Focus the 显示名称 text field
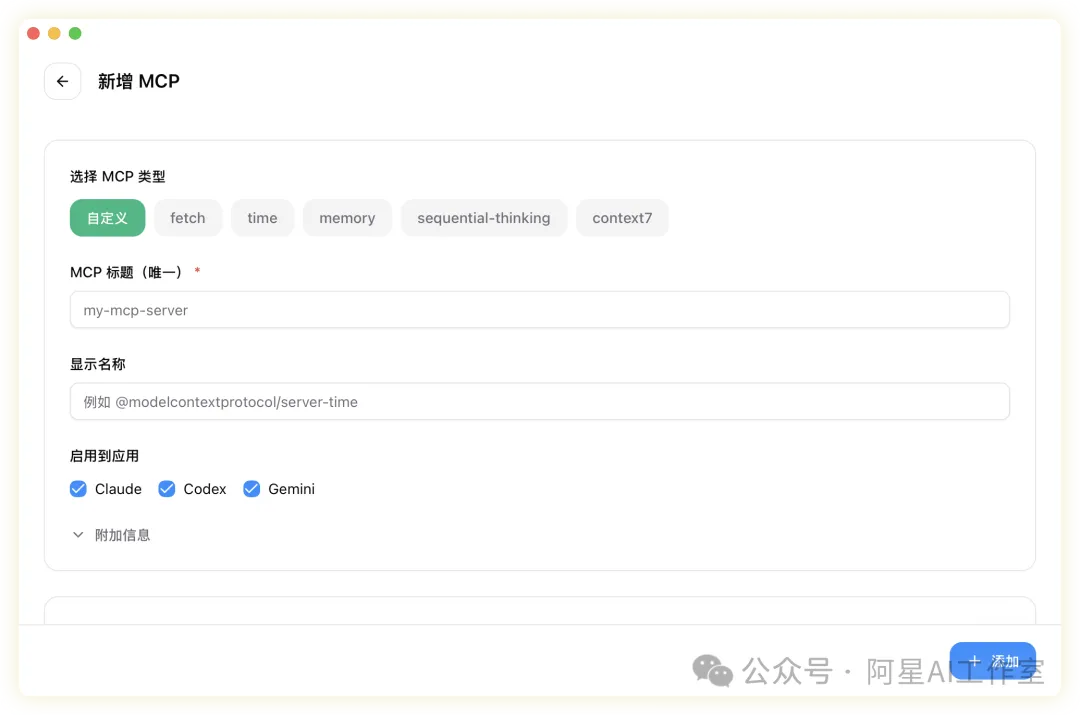Screen dimensions: 1080x715 (x=539, y=402)
